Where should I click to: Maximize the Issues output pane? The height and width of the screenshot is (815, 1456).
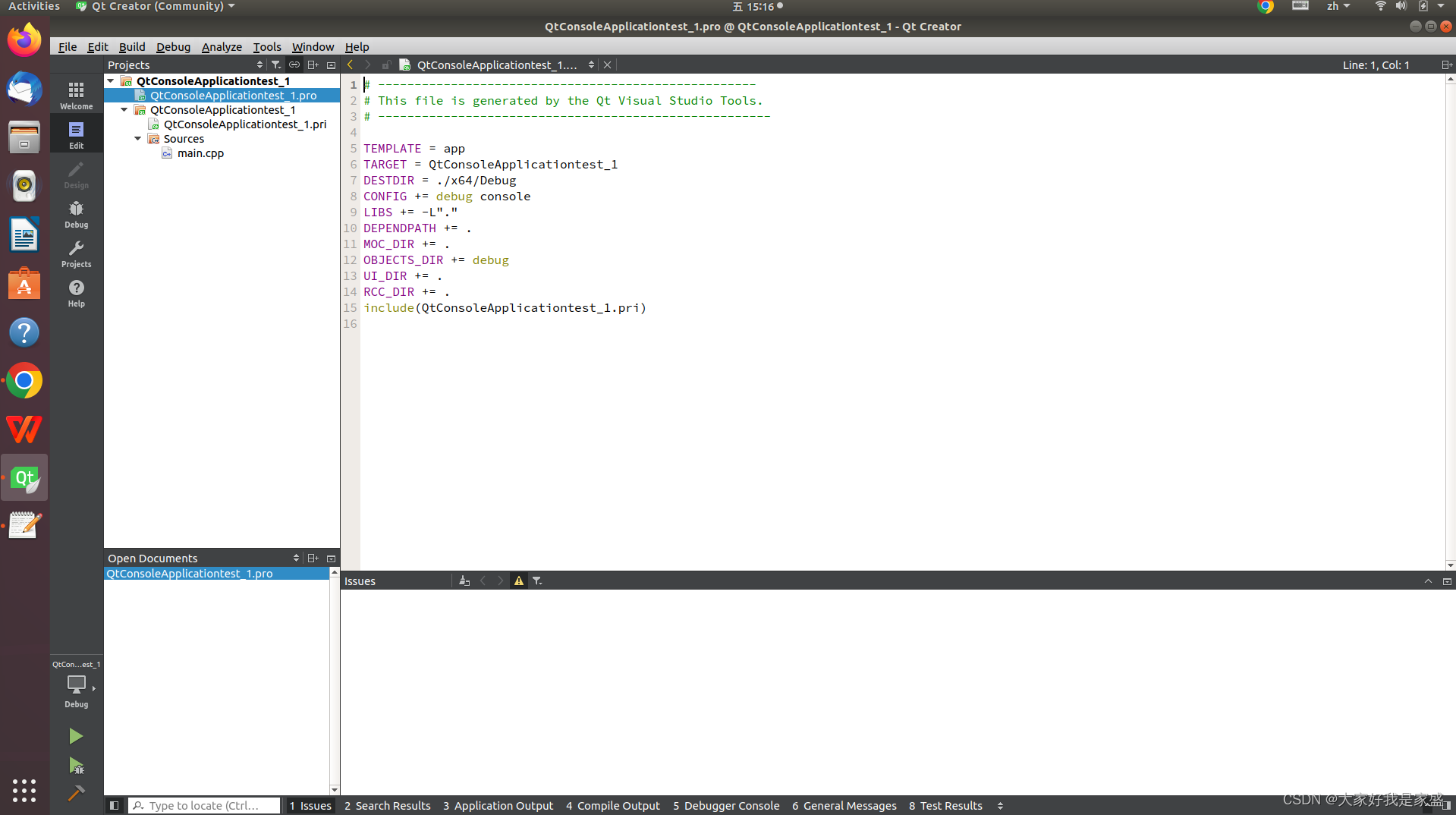[1428, 581]
